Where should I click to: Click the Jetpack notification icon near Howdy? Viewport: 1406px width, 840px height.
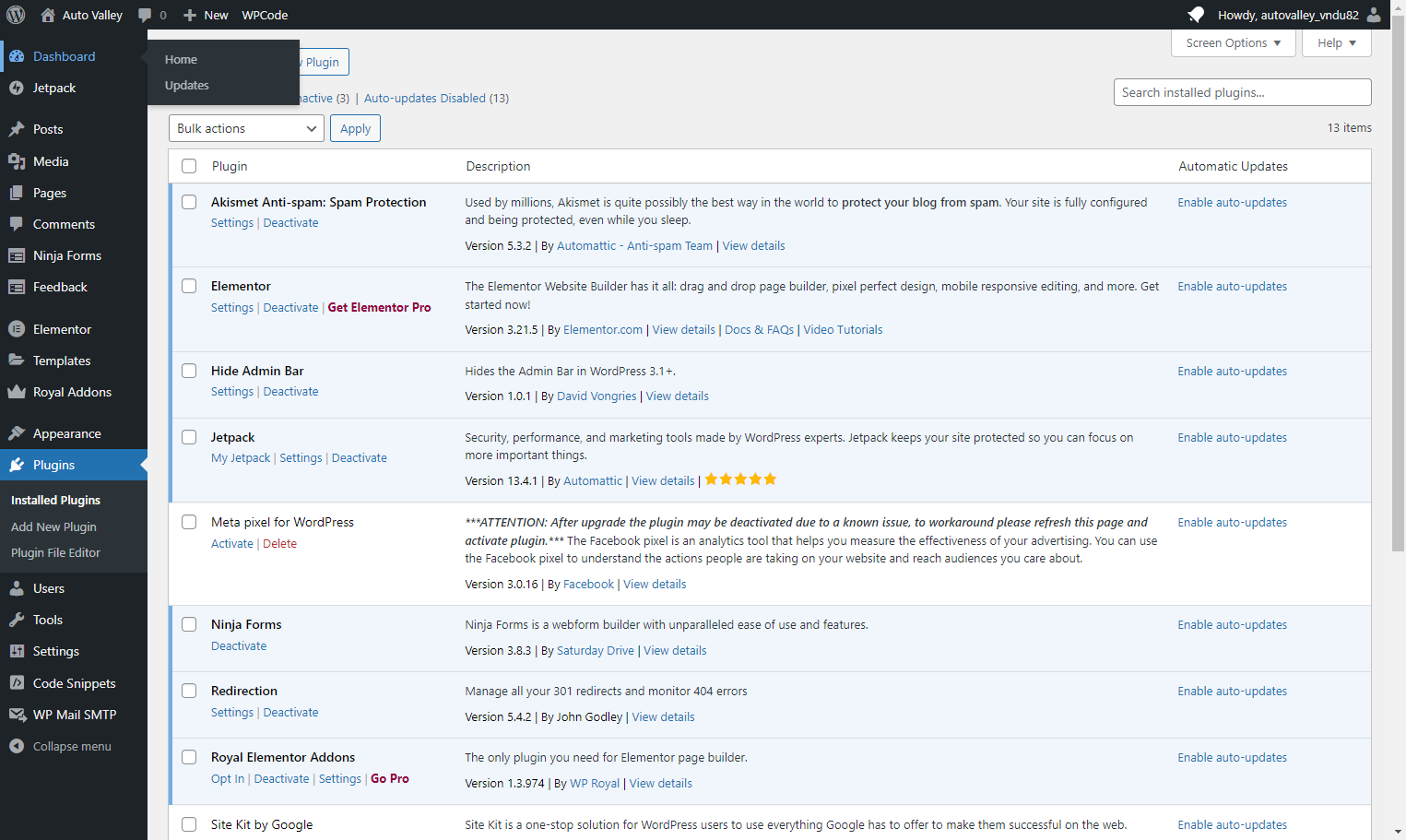click(1196, 15)
